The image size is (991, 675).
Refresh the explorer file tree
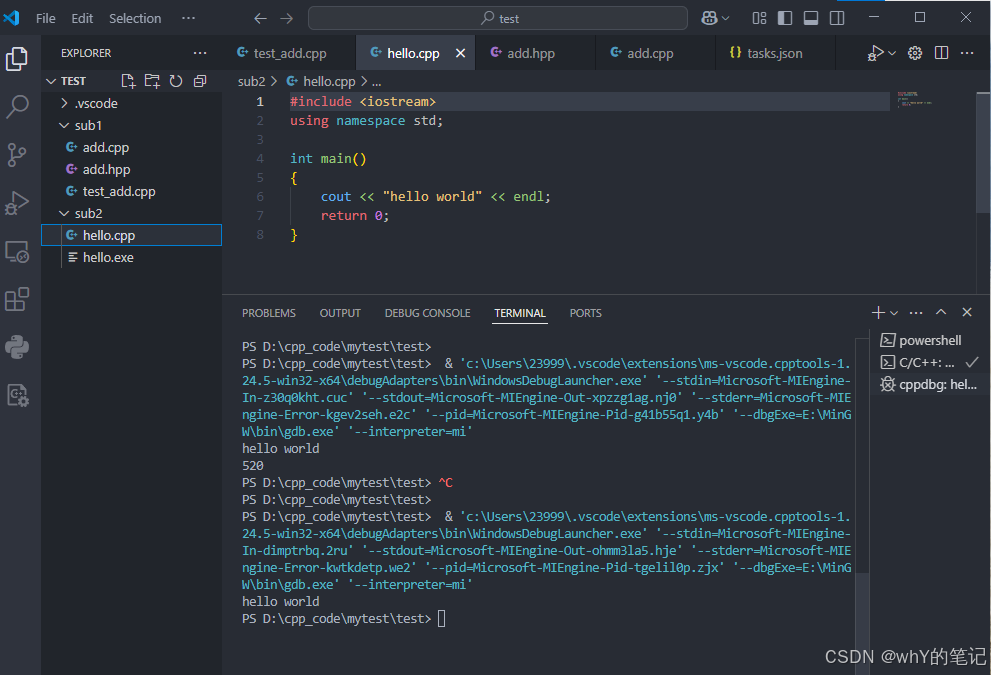(x=176, y=81)
